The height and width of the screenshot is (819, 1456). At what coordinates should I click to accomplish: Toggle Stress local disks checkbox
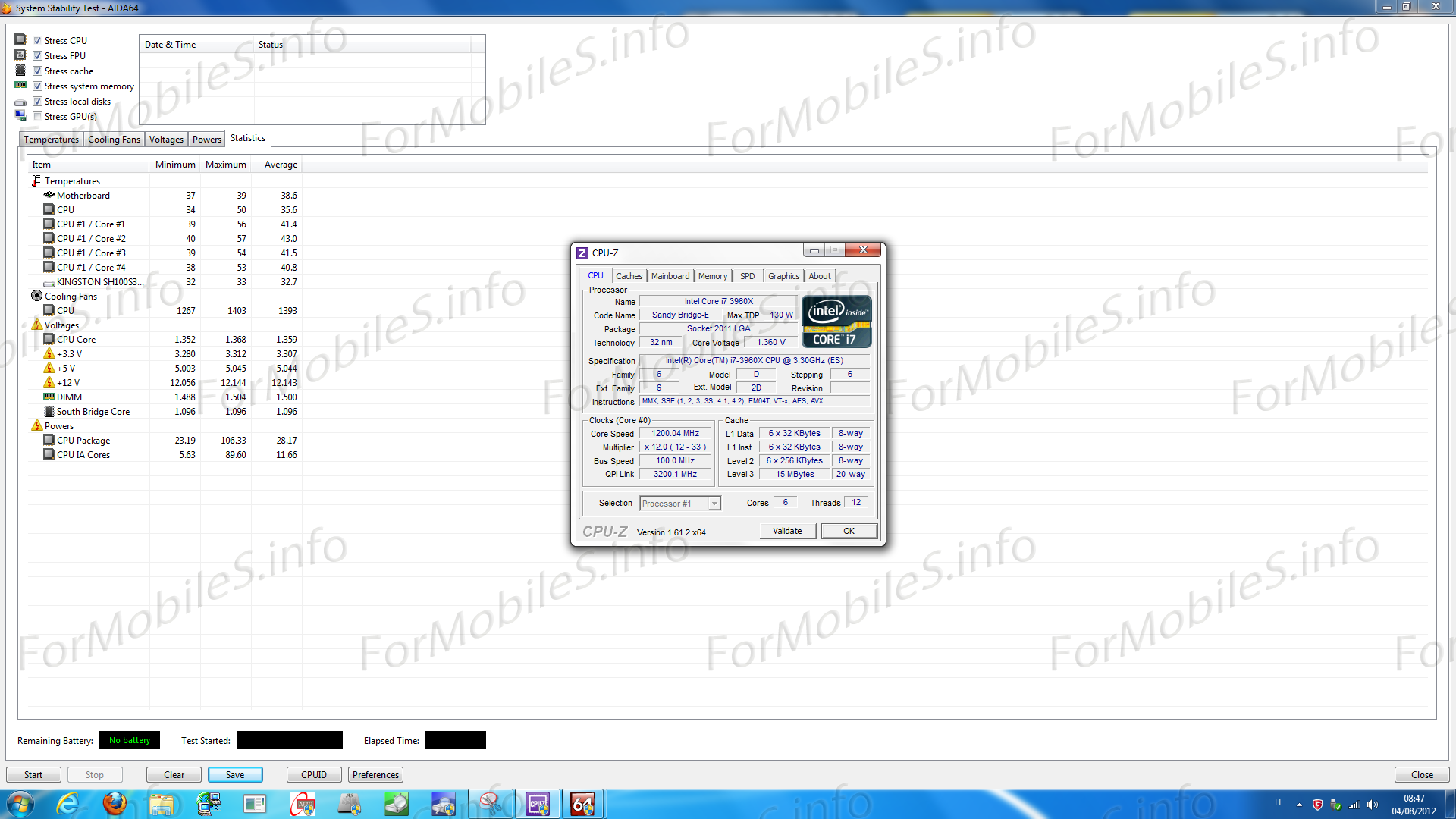(37, 102)
